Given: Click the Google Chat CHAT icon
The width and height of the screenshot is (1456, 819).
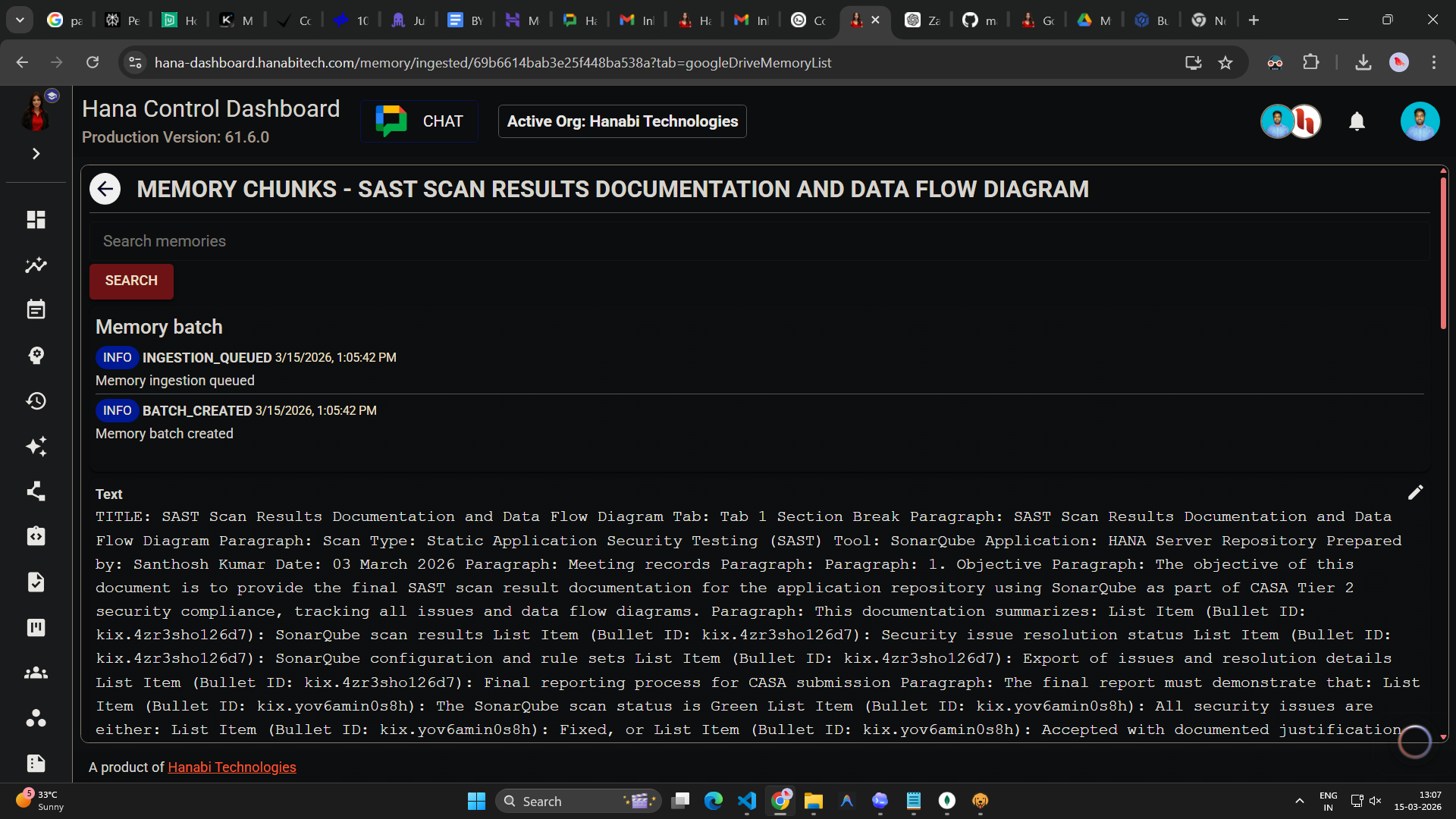Looking at the screenshot, I should coord(391,120).
